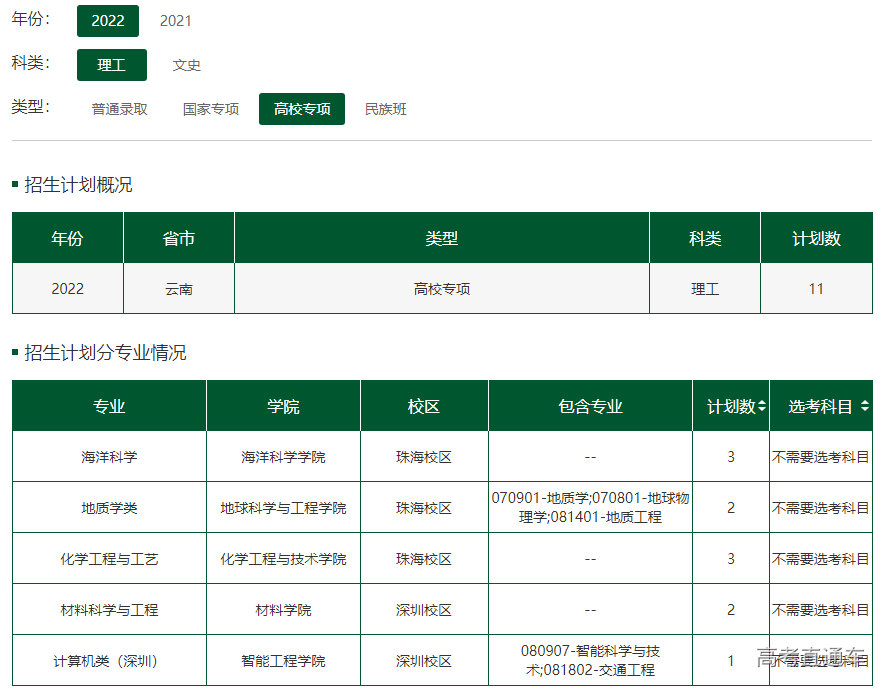Click the 包含专业 column header

point(590,406)
